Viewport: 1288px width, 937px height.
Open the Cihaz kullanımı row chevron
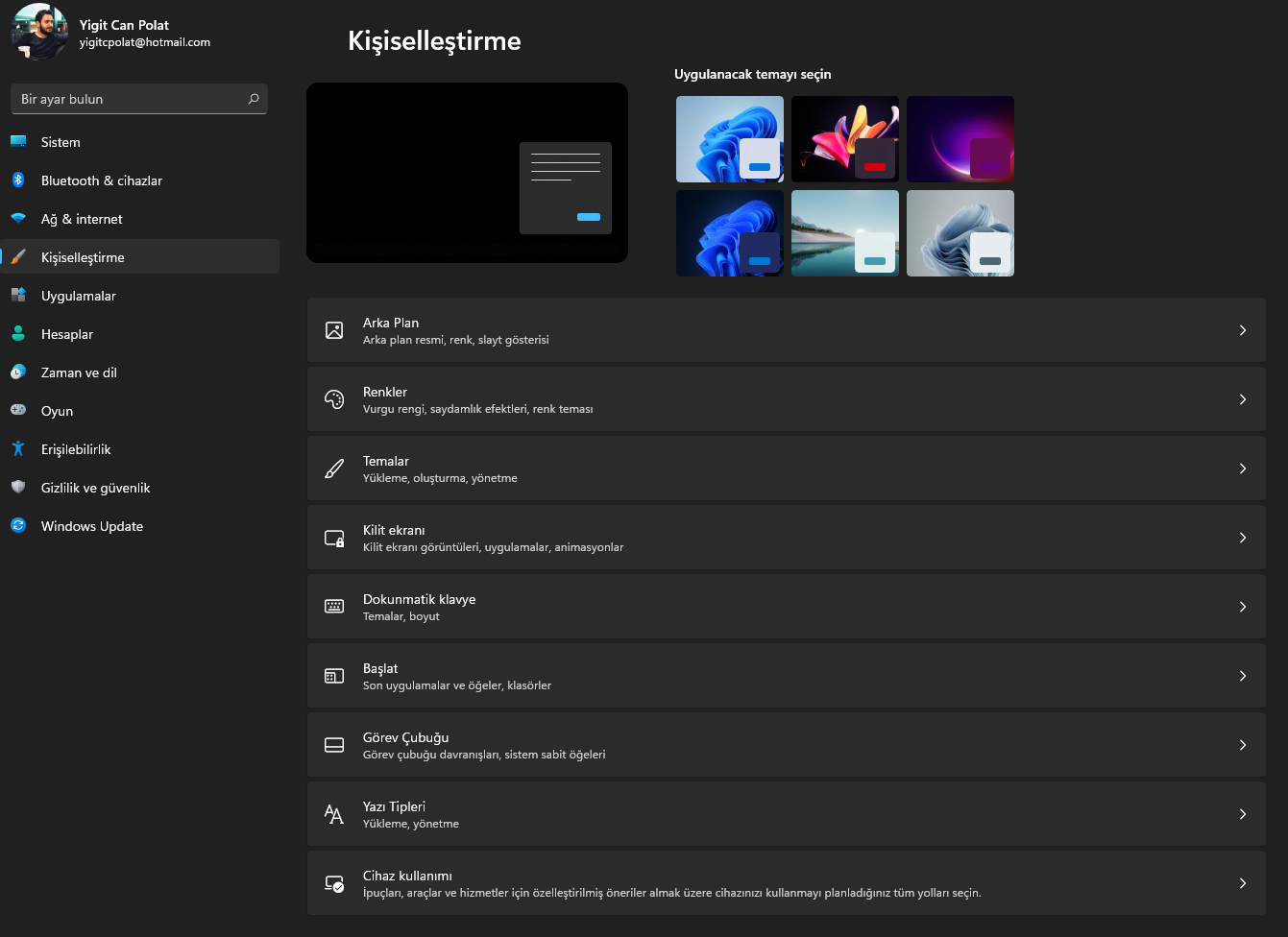1242,882
